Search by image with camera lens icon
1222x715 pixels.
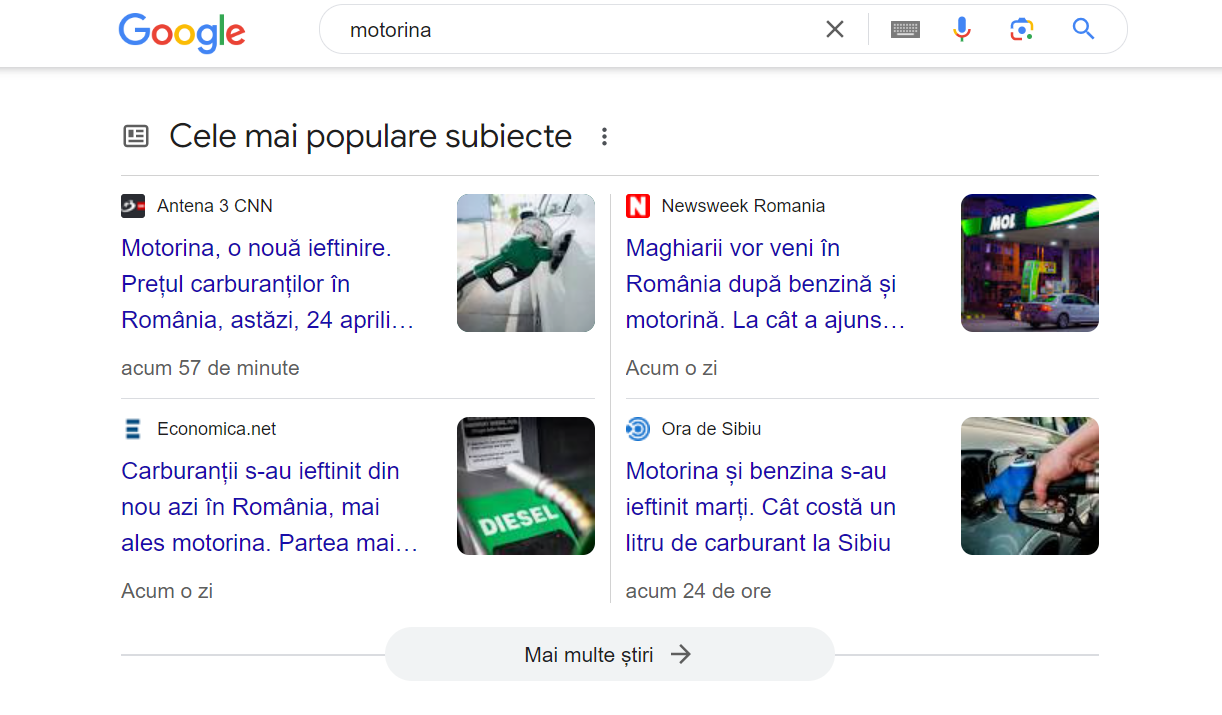point(1021,30)
